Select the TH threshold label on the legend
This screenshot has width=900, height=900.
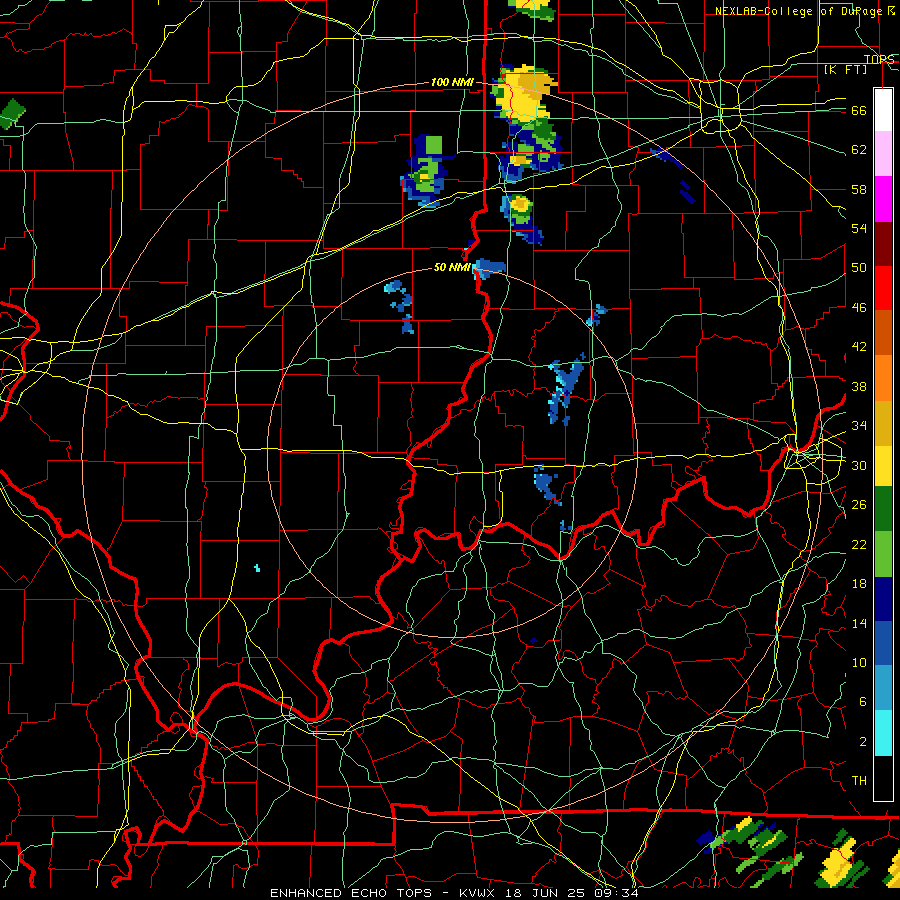859,781
